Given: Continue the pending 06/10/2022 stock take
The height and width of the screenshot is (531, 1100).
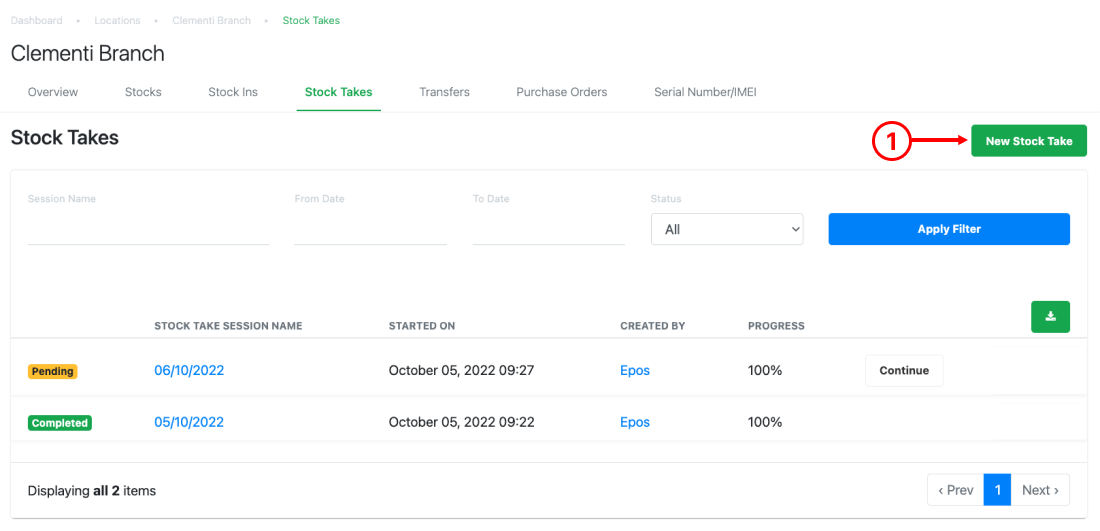Looking at the screenshot, I should click(x=904, y=370).
